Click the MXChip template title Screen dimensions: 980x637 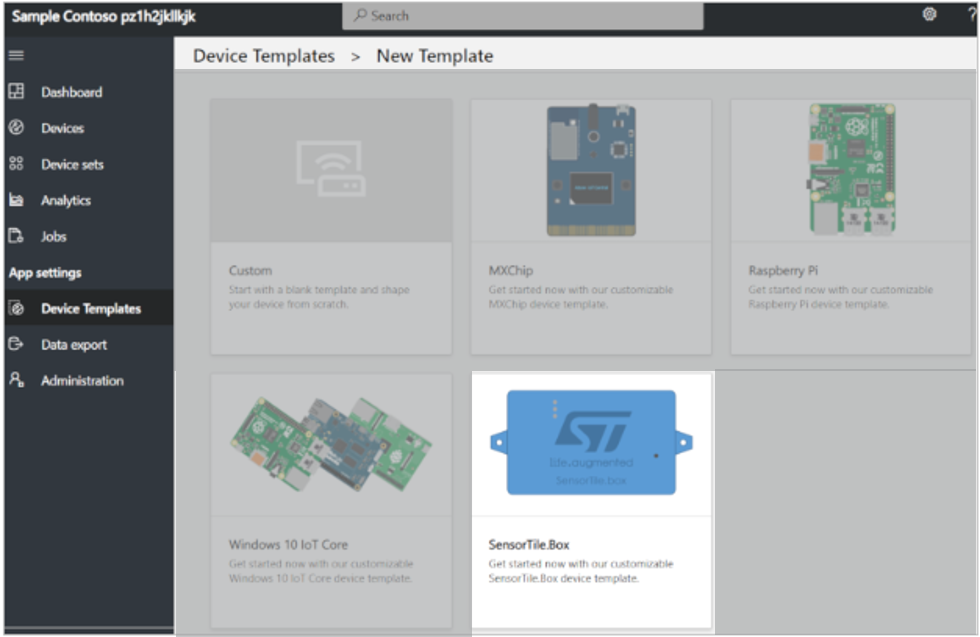511,271
